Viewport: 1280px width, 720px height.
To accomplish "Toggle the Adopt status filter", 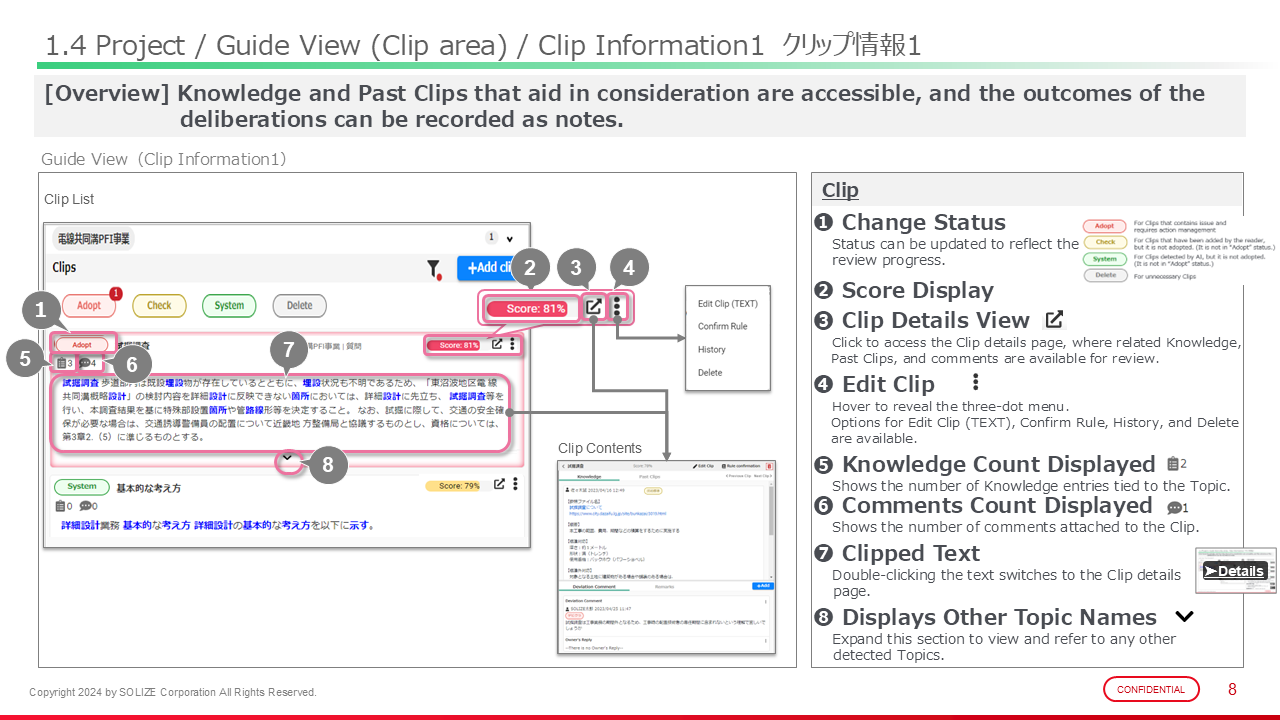I will tap(89, 306).
